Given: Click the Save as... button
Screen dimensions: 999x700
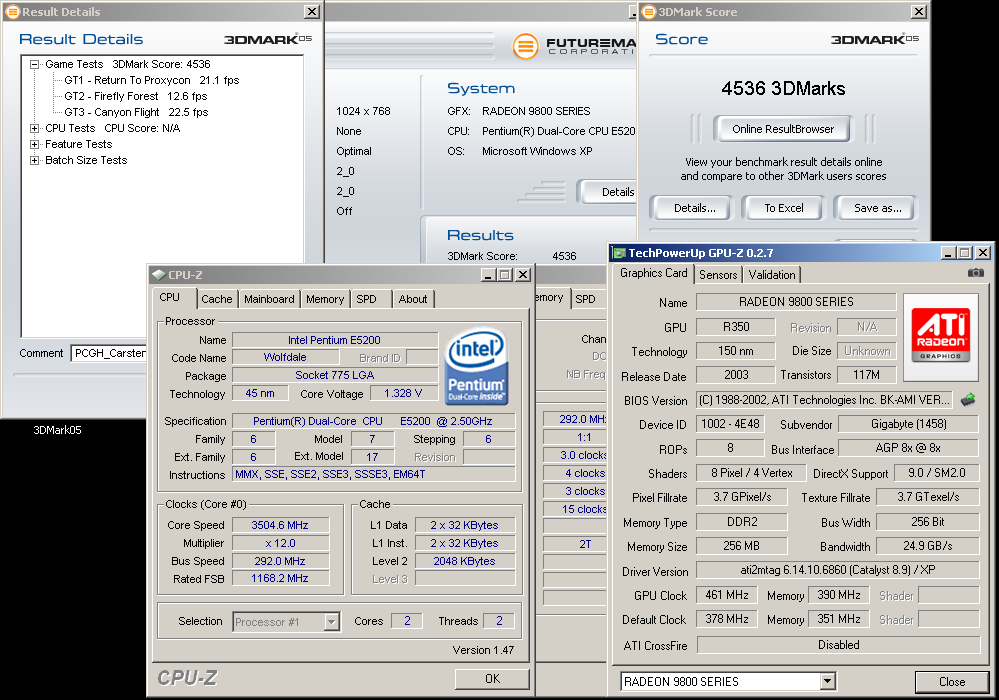Looking at the screenshot, I should [x=877, y=208].
